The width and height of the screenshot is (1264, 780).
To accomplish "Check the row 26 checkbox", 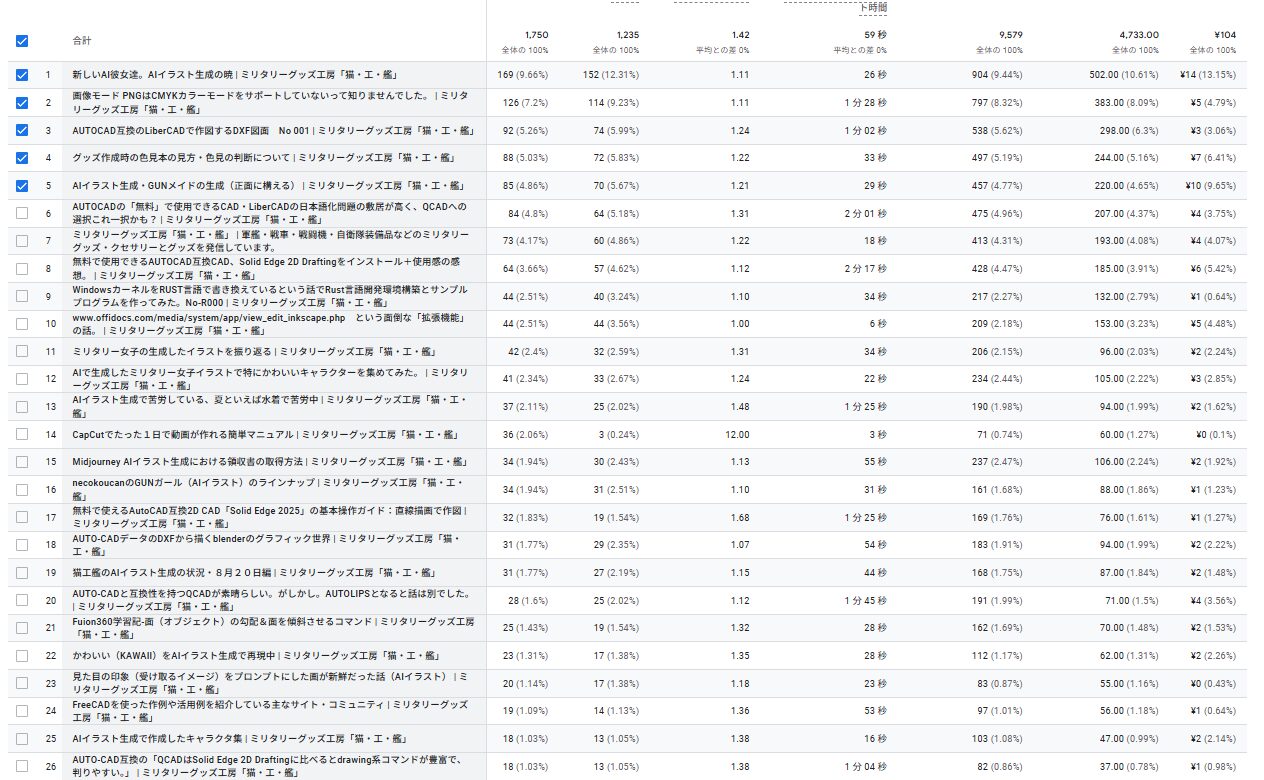I will click(x=22, y=766).
